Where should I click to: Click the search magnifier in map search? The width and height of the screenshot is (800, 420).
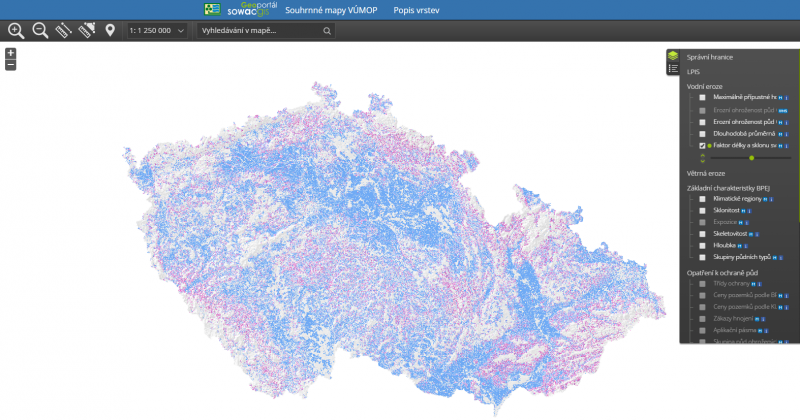(x=327, y=31)
